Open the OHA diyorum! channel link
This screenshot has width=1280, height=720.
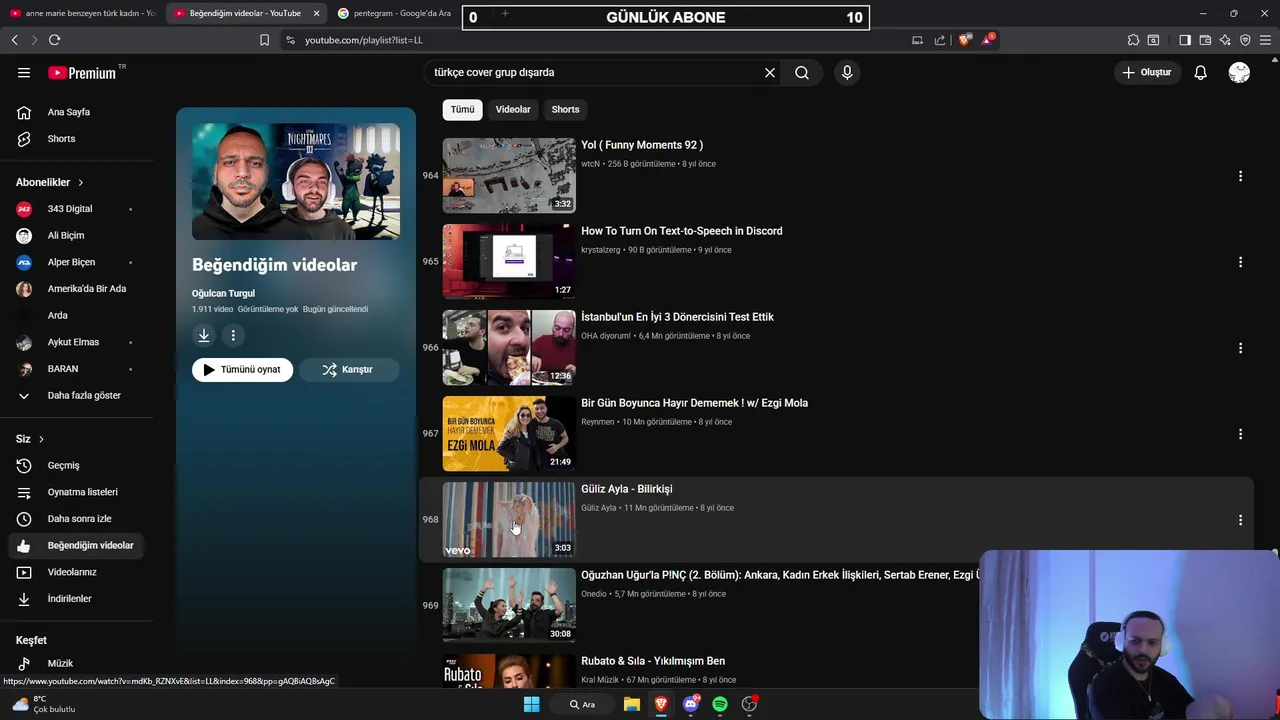pyautogui.click(x=606, y=336)
